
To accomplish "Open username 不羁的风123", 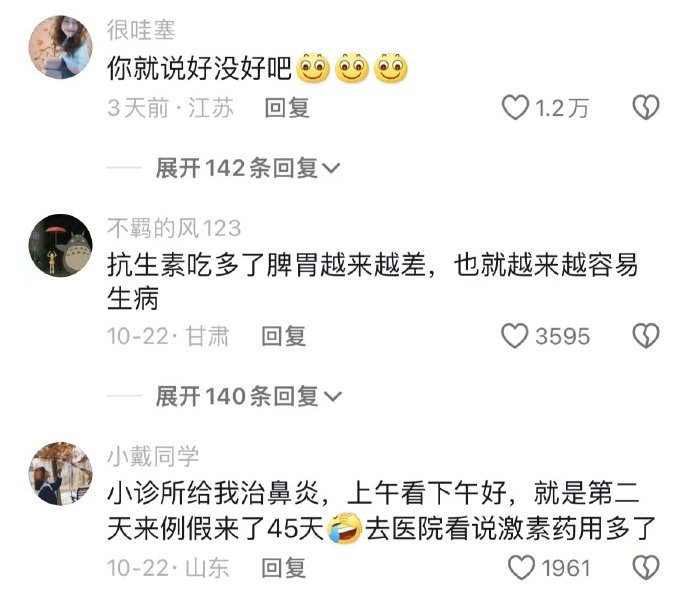I will coord(174,228).
